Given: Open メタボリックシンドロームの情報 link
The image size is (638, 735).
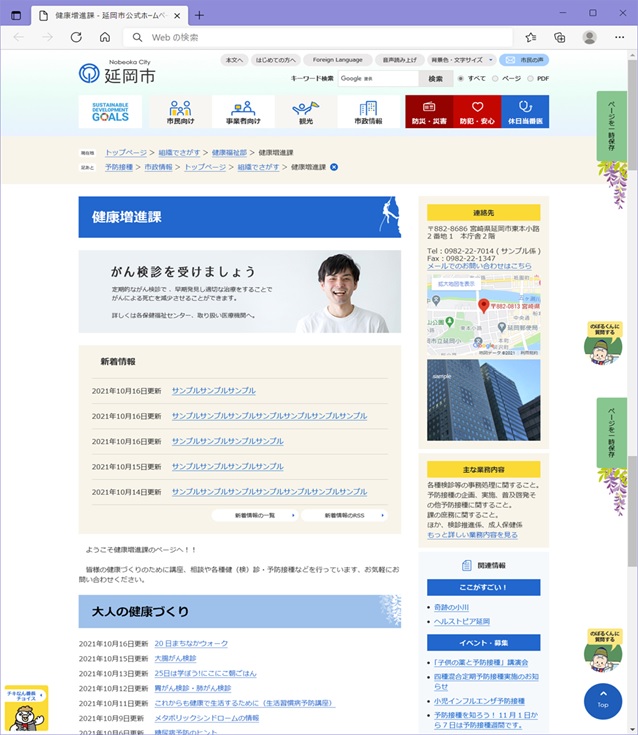Looking at the screenshot, I should [207, 718].
